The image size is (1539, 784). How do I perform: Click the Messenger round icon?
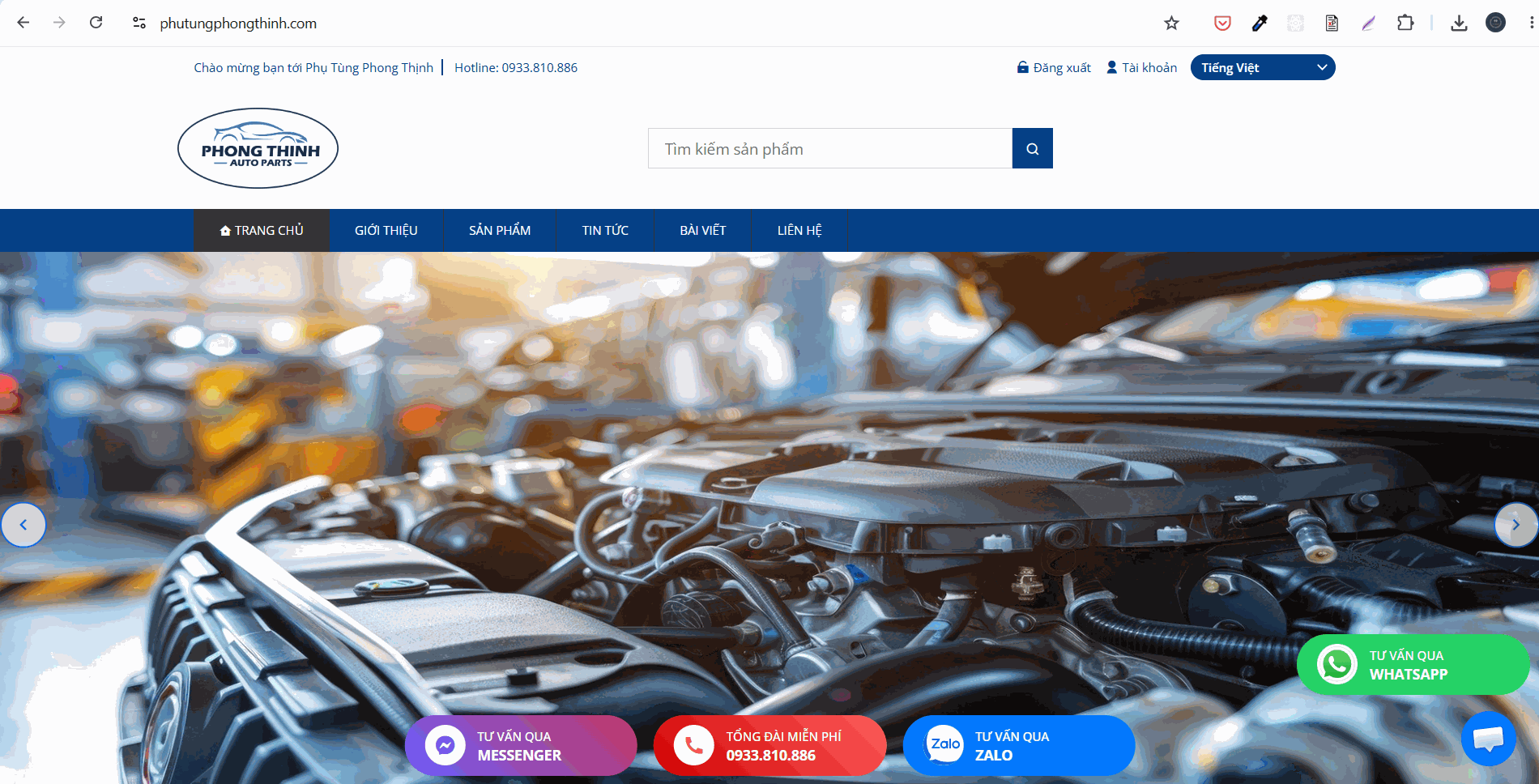click(x=445, y=745)
